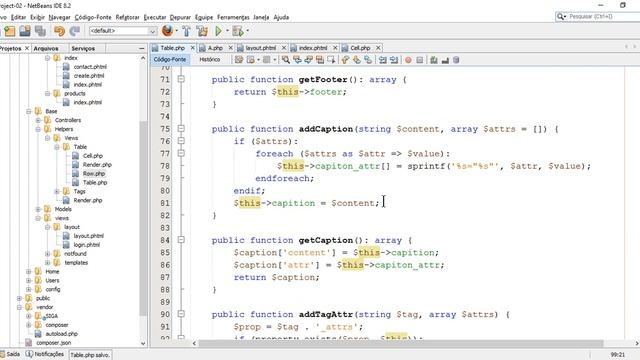The height and width of the screenshot is (360, 640).
Task: Click Shift Line Left icon
Action: point(382,60)
